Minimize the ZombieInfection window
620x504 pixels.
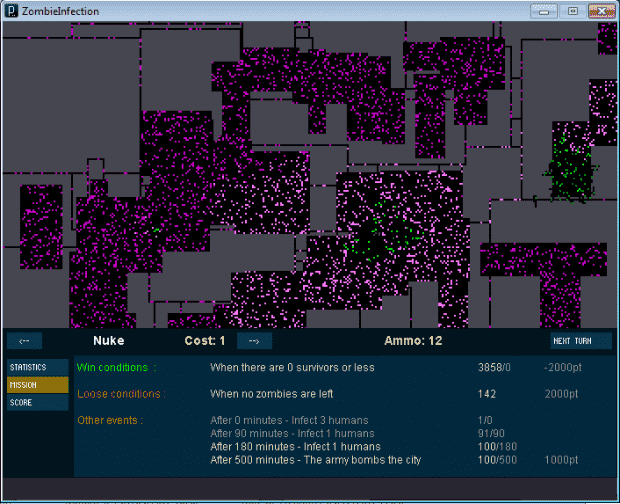coord(546,11)
